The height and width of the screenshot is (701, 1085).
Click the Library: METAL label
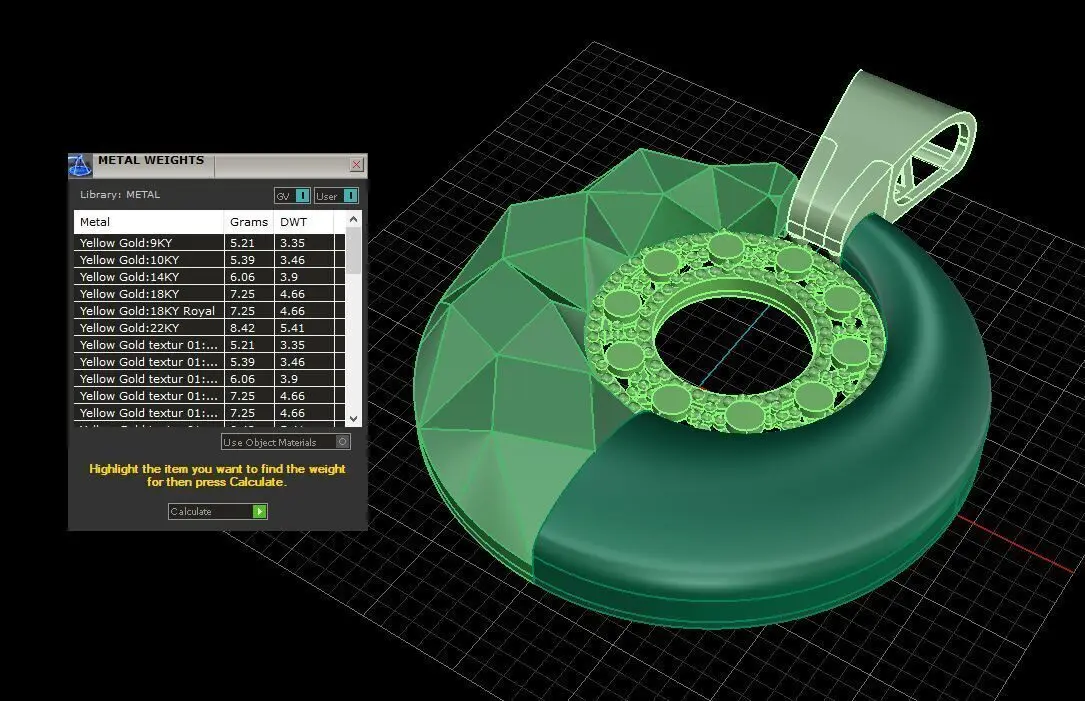120,194
